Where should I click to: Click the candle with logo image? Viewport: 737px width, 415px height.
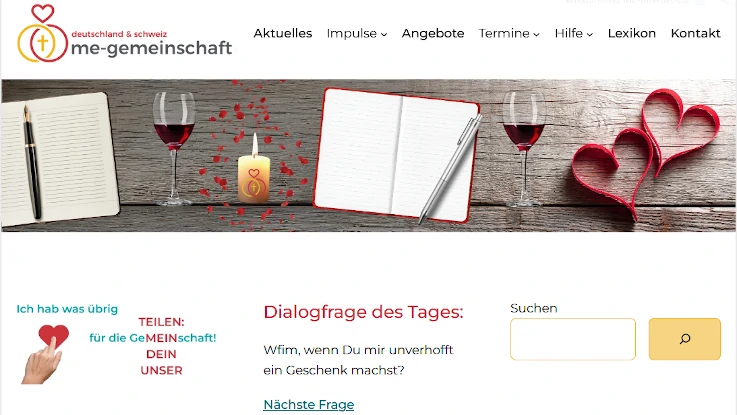(254, 170)
